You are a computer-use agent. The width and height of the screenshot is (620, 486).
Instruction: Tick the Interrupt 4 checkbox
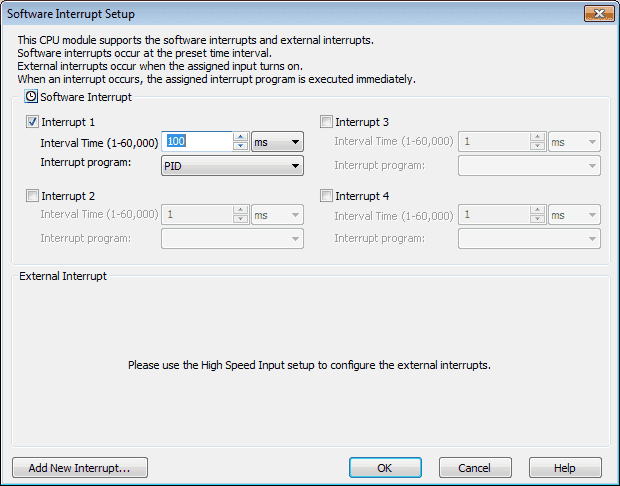(326, 195)
